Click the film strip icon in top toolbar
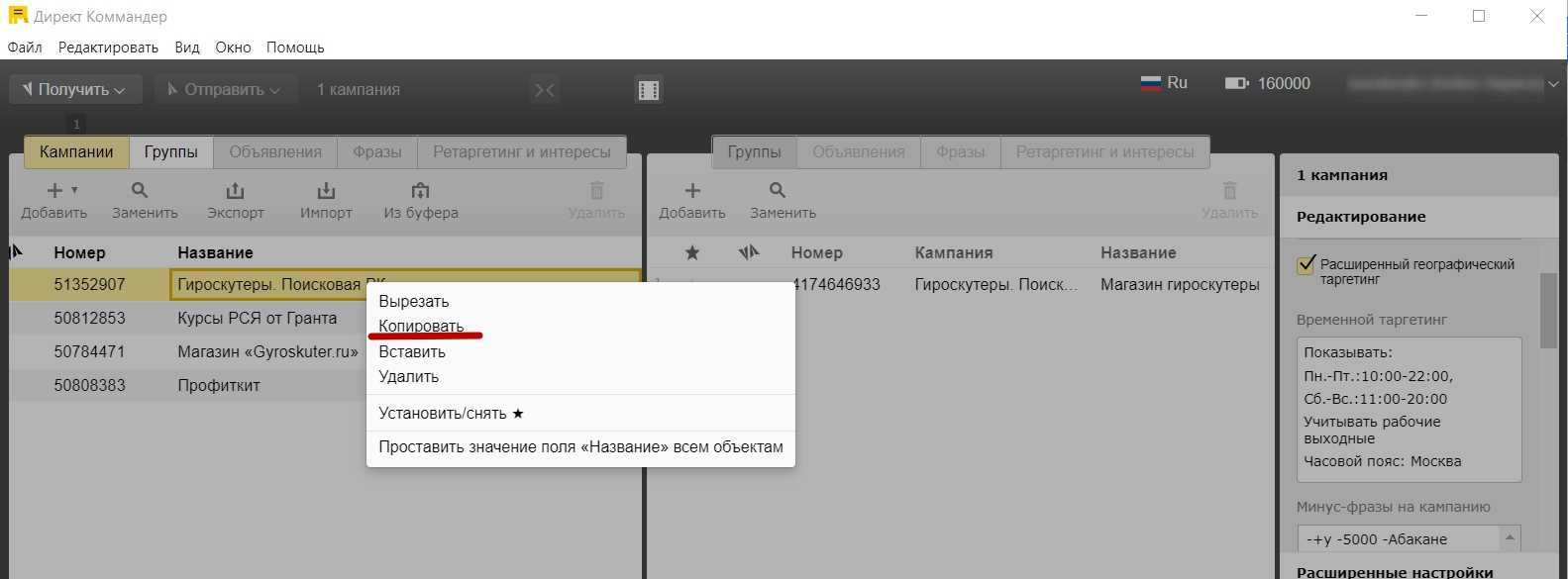The width and height of the screenshot is (1568, 579). tap(649, 90)
